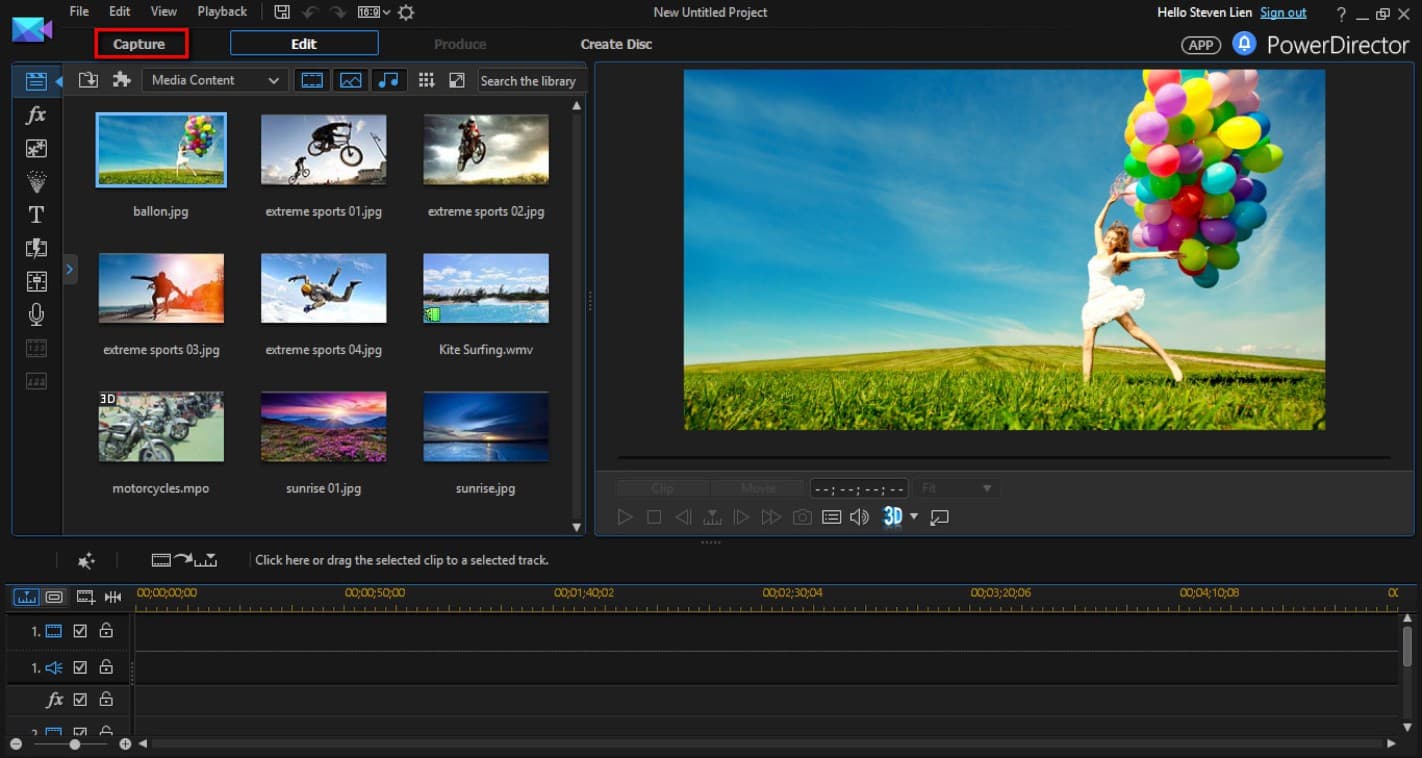Image resolution: width=1422 pixels, height=758 pixels.
Task: Click the Sign out link
Action: point(1283,12)
